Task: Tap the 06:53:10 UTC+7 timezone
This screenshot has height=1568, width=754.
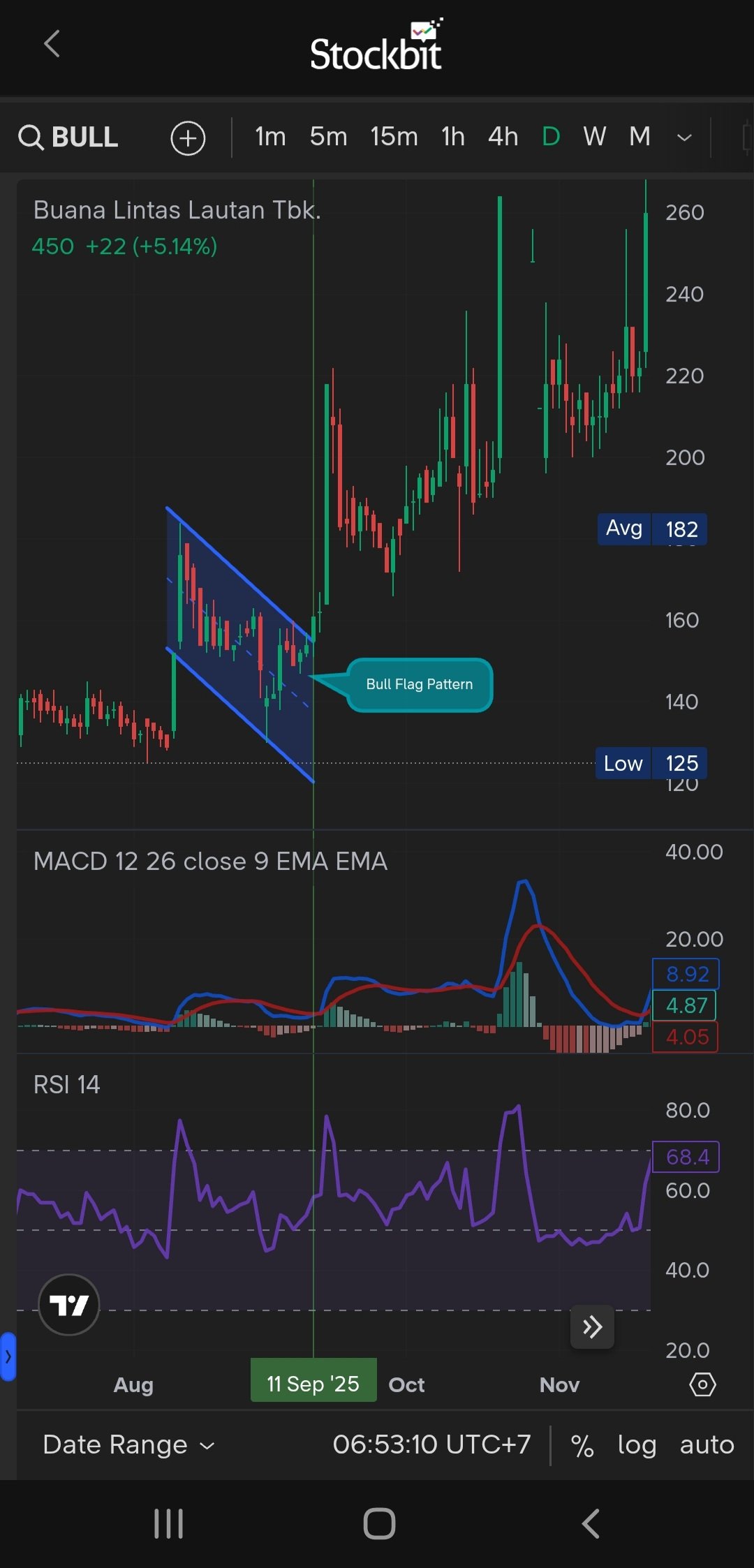Action: tap(431, 1444)
